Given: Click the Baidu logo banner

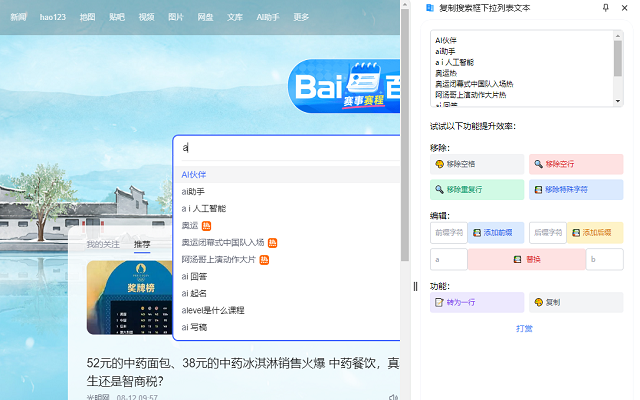Looking at the screenshot, I should [x=344, y=86].
